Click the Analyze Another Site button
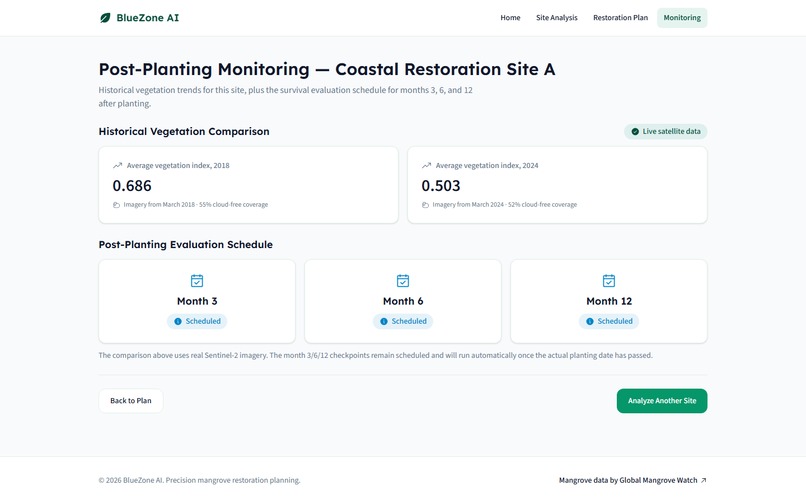Image resolution: width=806 pixels, height=504 pixels. coord(662,401)
